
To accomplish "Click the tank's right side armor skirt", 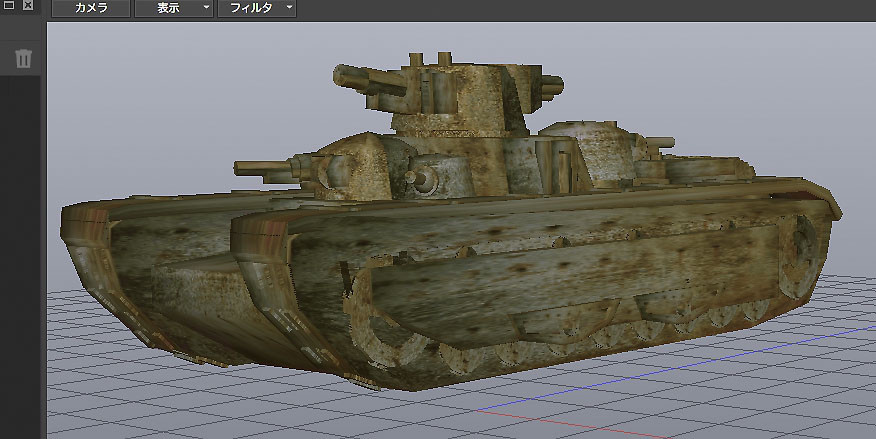I will coord(560,270).
